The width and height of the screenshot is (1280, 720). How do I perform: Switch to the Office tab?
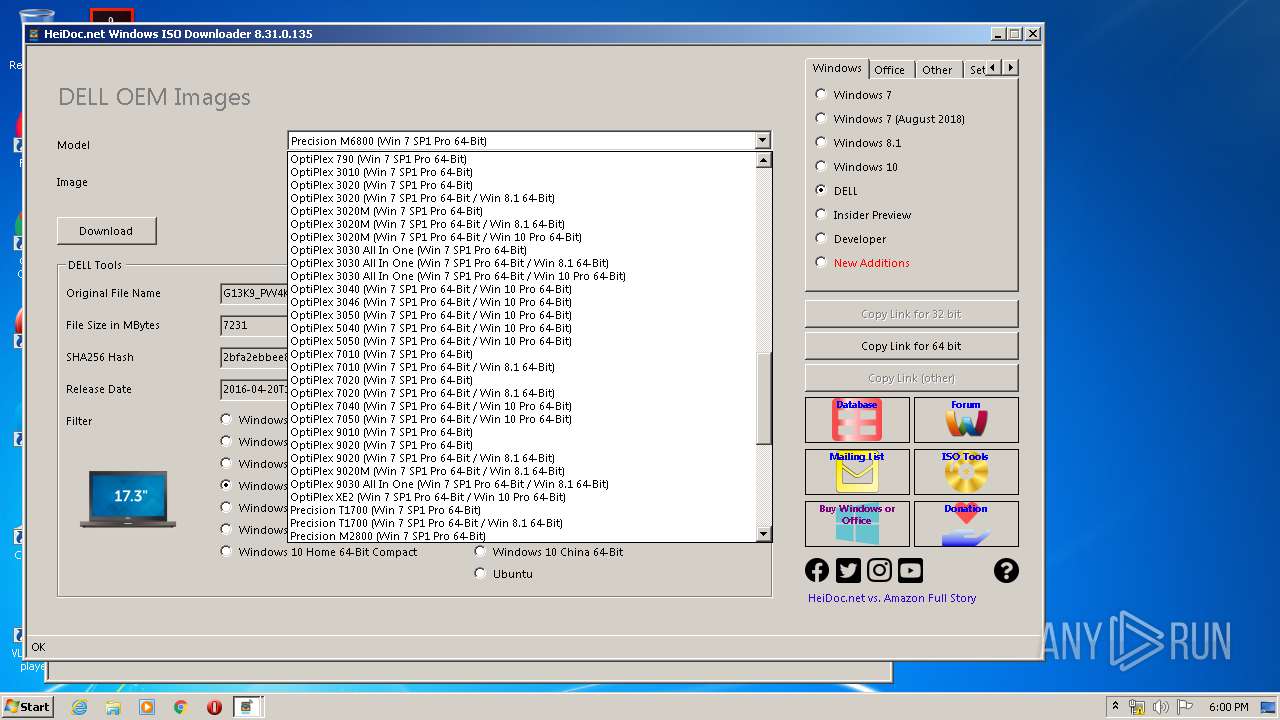click(x=889, y=70)
